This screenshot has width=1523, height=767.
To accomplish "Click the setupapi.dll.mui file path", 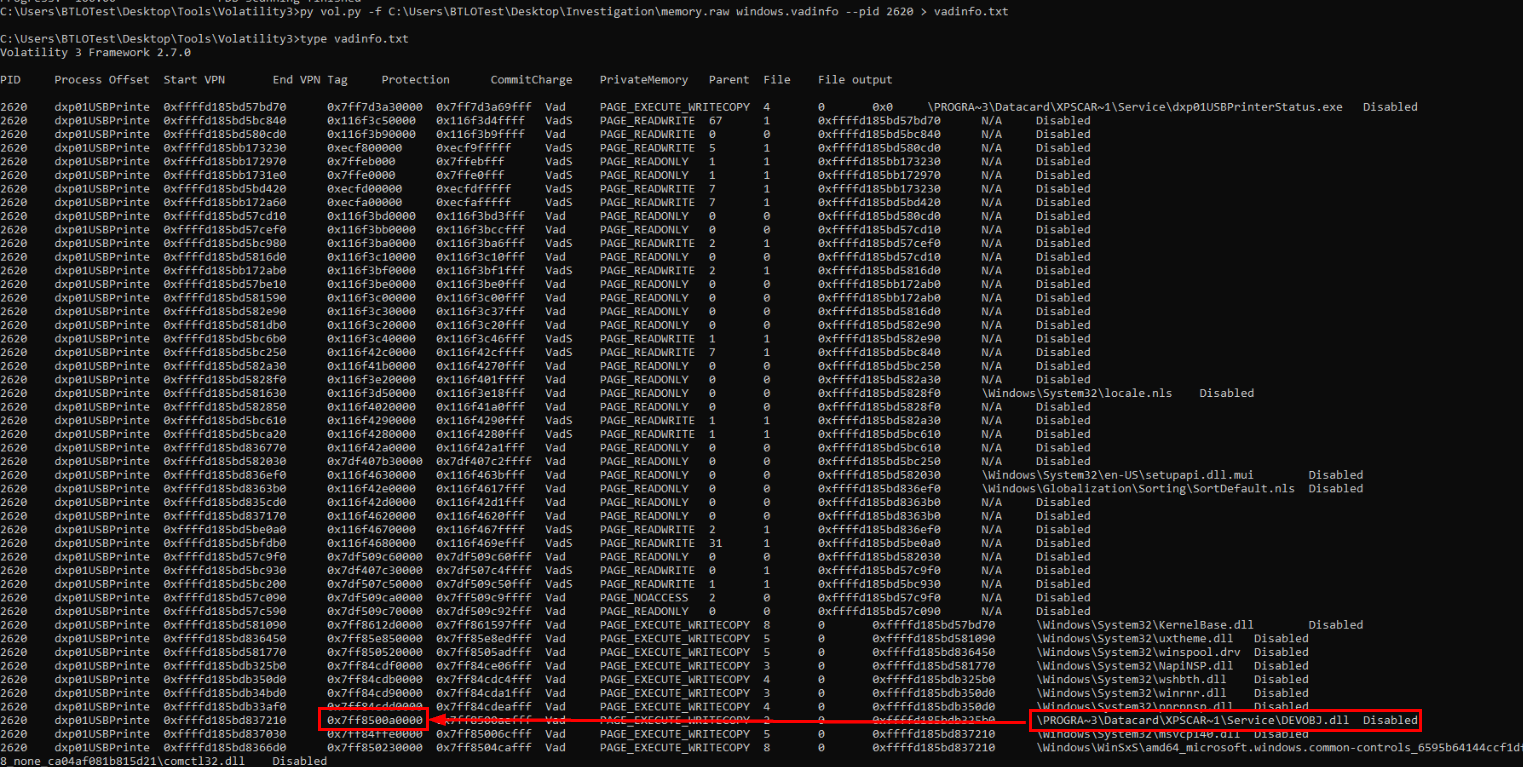I will [1118, 475].
